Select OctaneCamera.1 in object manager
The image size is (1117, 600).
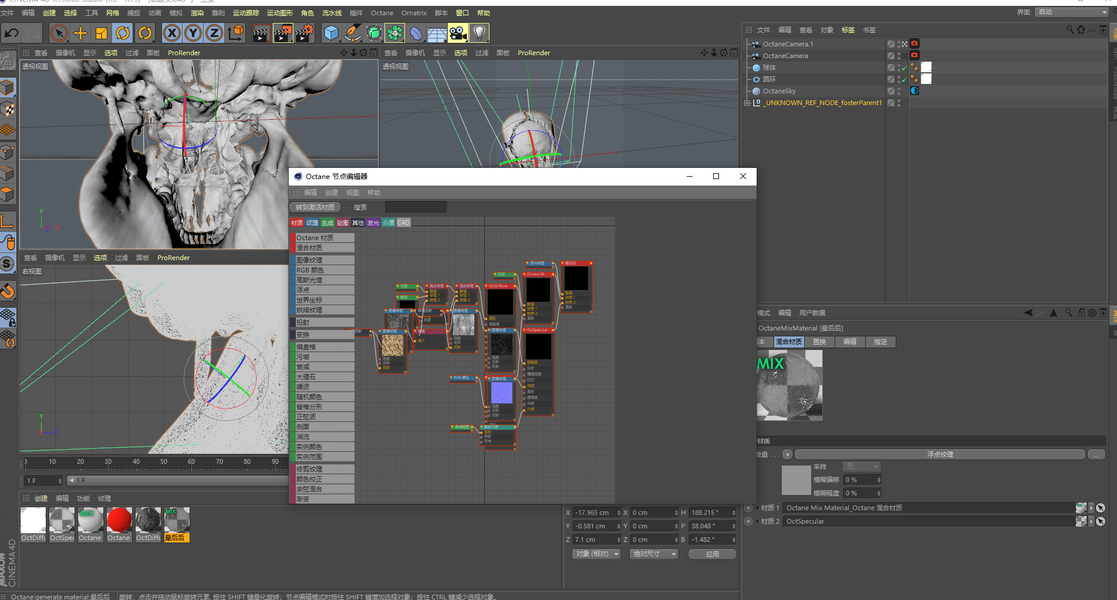pos(788,44)
